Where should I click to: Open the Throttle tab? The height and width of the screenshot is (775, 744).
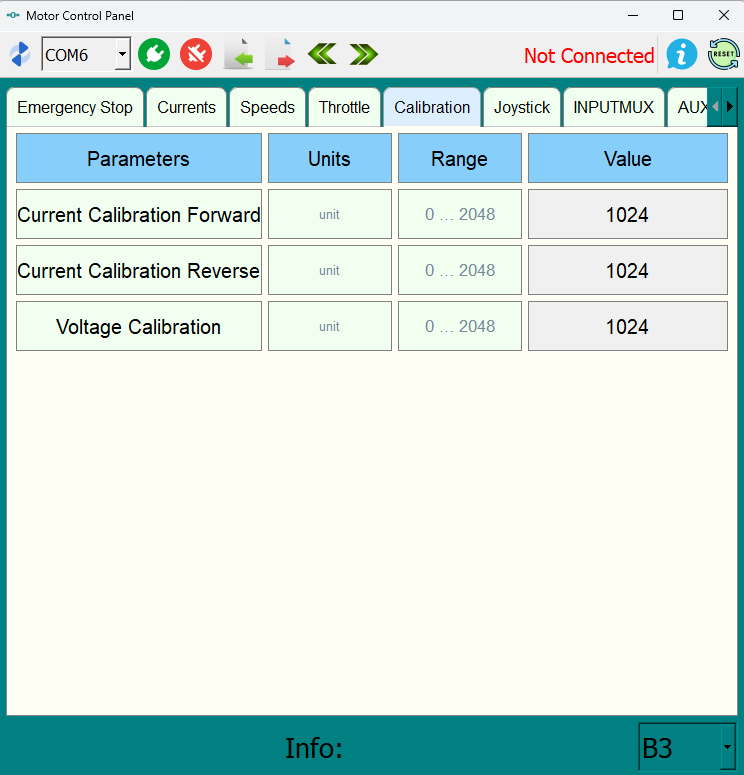tap(344, 107)
